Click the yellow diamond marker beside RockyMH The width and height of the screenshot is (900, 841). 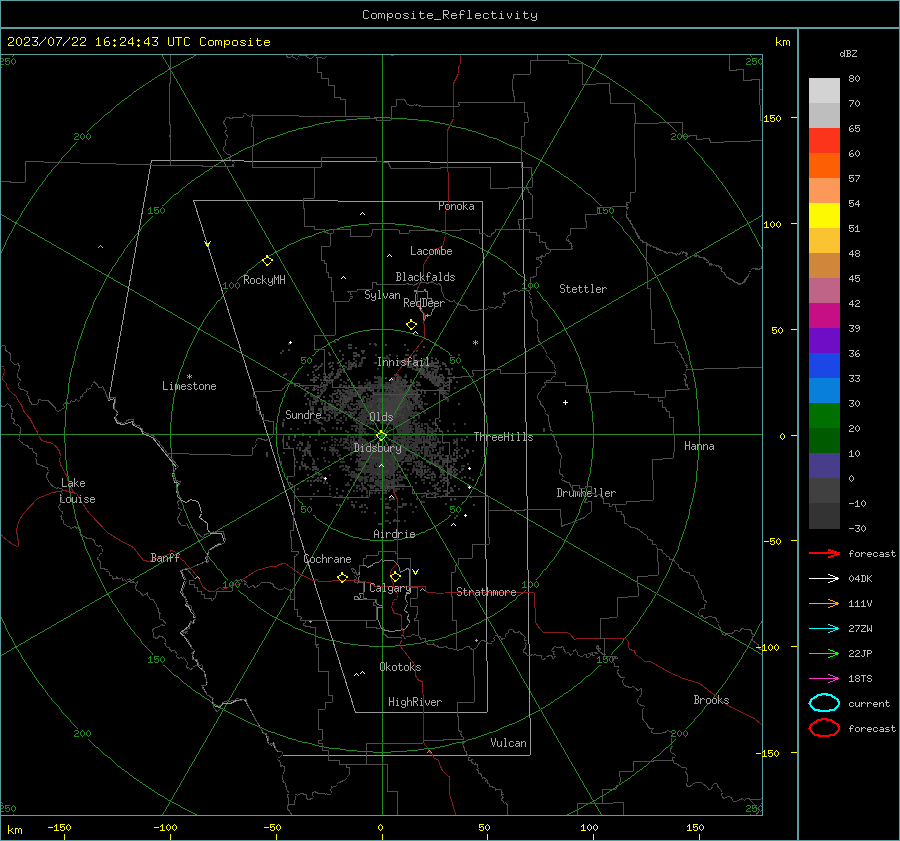click(267, 261)
